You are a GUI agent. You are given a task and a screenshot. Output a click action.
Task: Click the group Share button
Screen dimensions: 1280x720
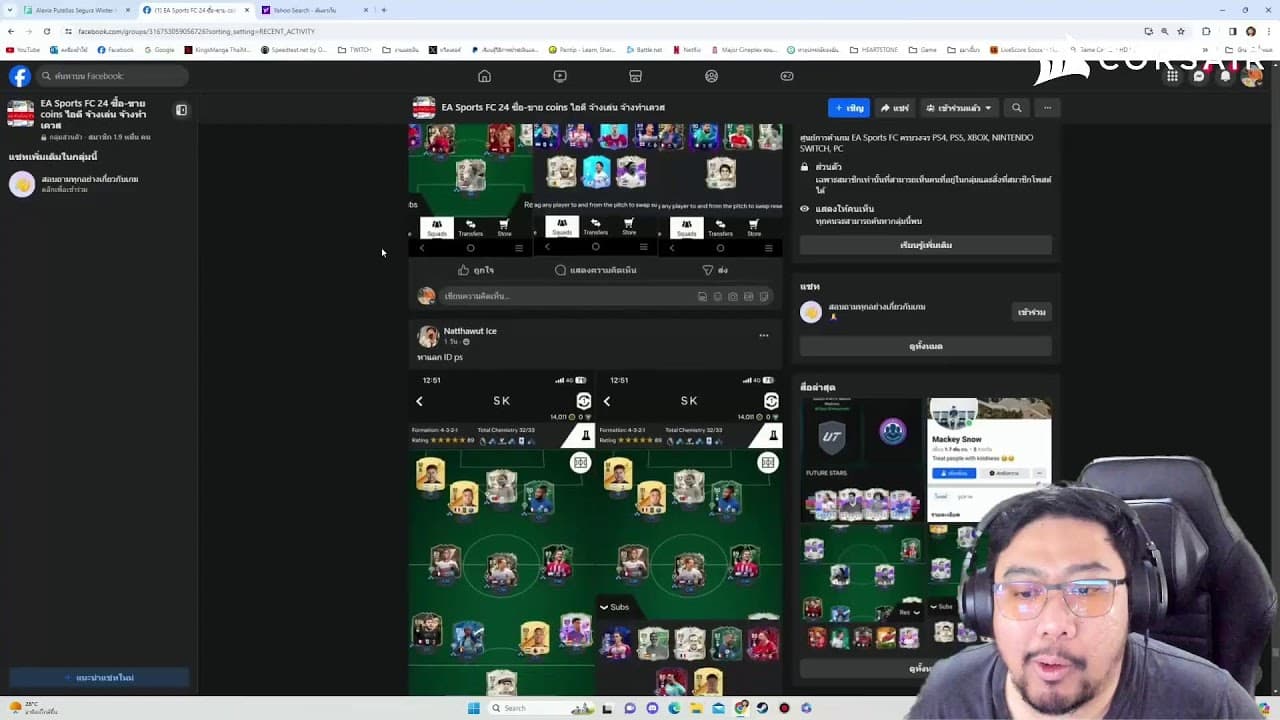[895, 108]
